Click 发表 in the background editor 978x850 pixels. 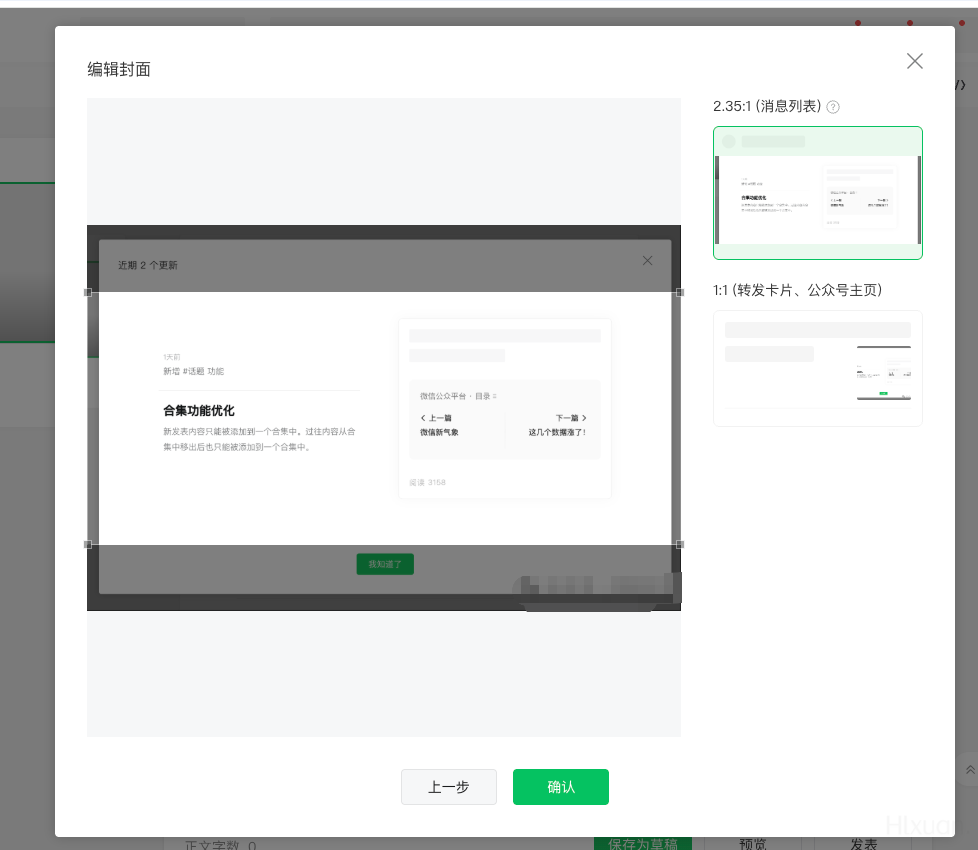864,844
